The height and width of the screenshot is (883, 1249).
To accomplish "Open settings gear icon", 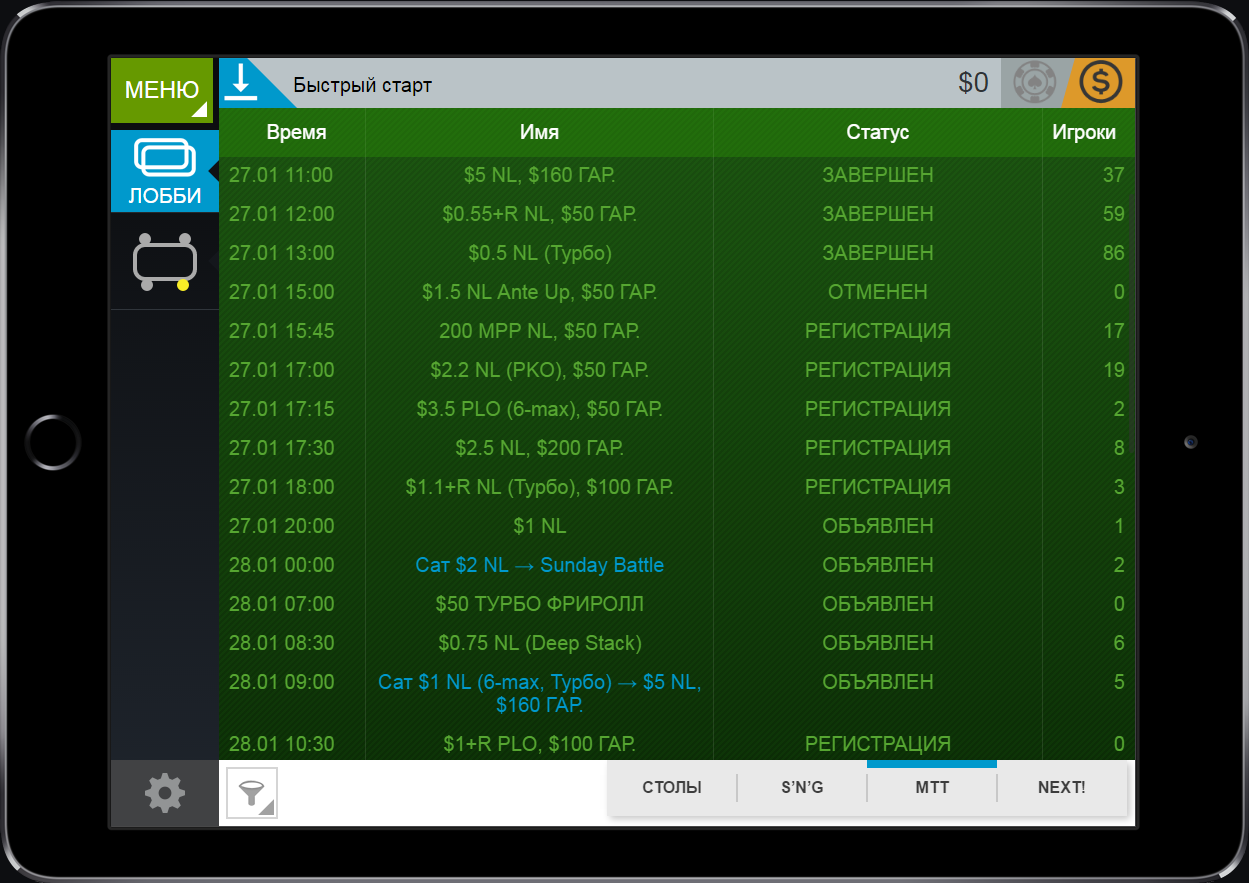I will pos(164,793).
